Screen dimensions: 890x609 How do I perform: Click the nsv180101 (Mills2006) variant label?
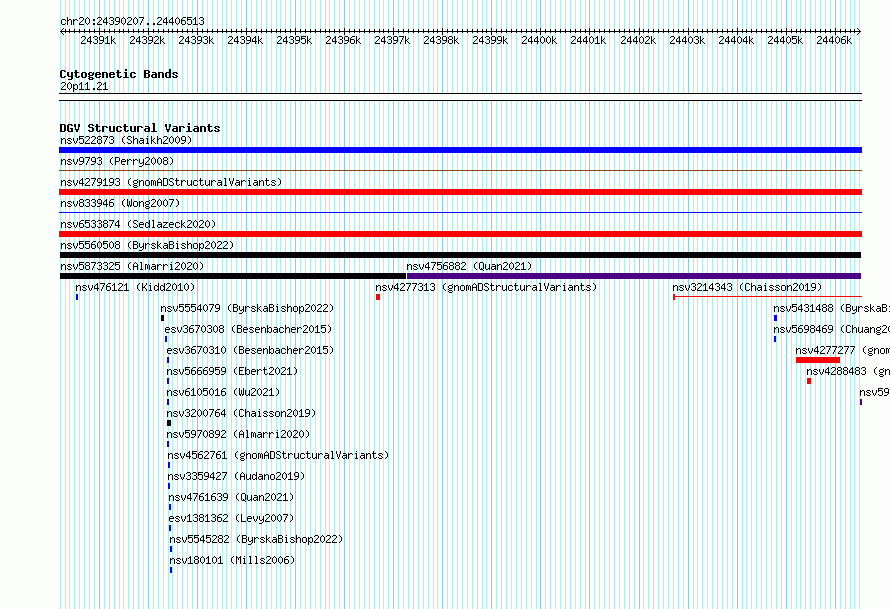[x=232, y=560]
